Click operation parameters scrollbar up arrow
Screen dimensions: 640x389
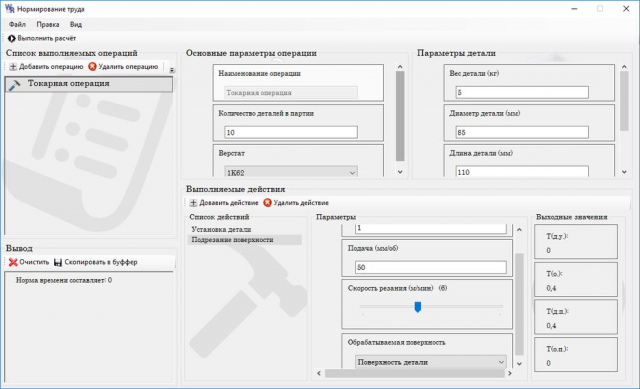pos(400,67)
